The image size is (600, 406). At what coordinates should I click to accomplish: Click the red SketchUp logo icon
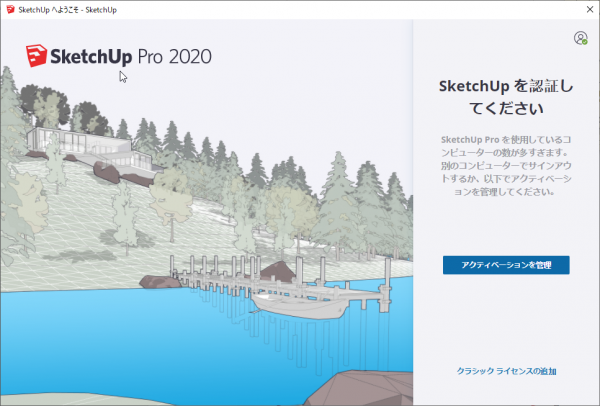(x=39, y=55)
